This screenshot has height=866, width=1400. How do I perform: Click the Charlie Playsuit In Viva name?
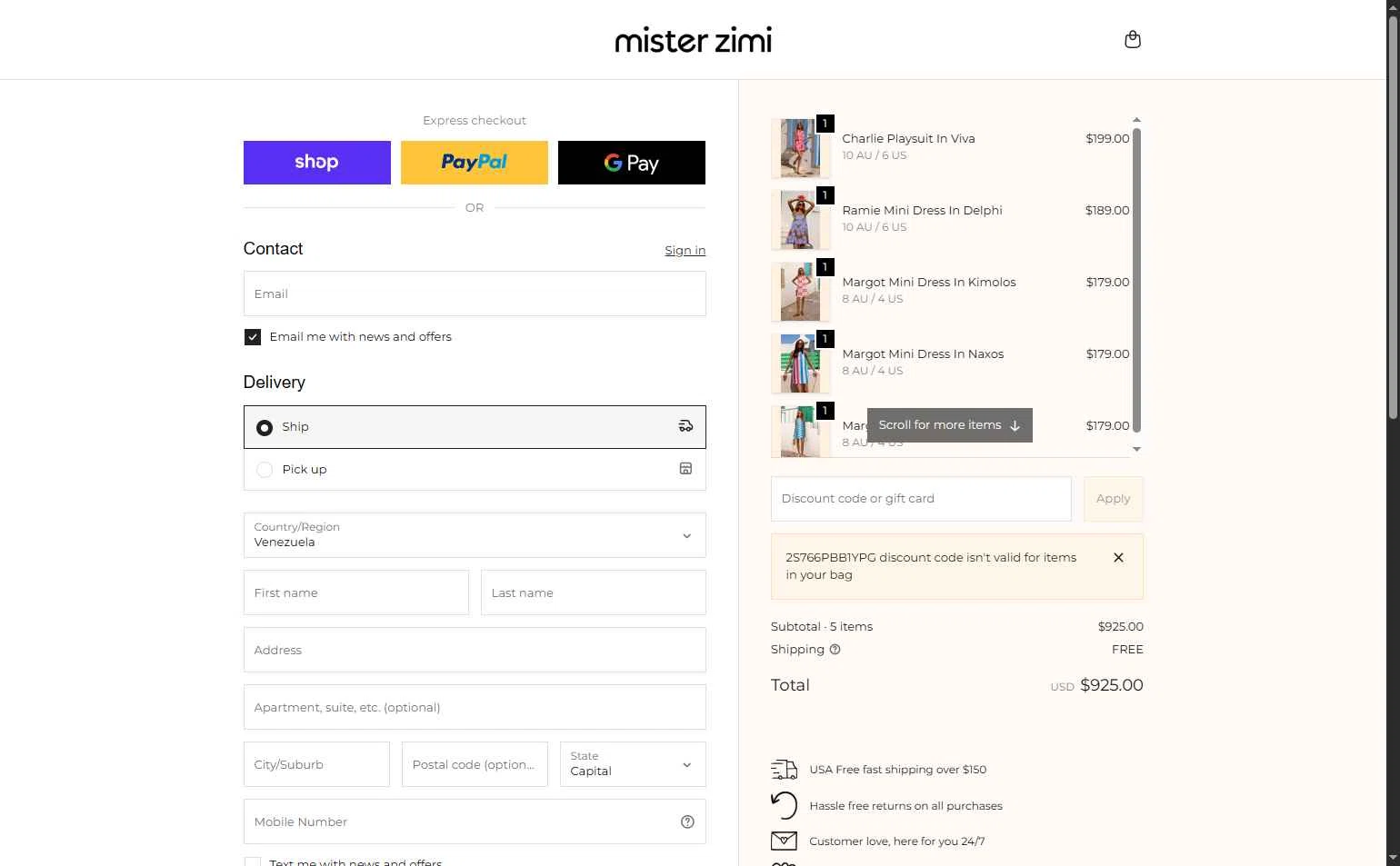[x=908, y=139]
